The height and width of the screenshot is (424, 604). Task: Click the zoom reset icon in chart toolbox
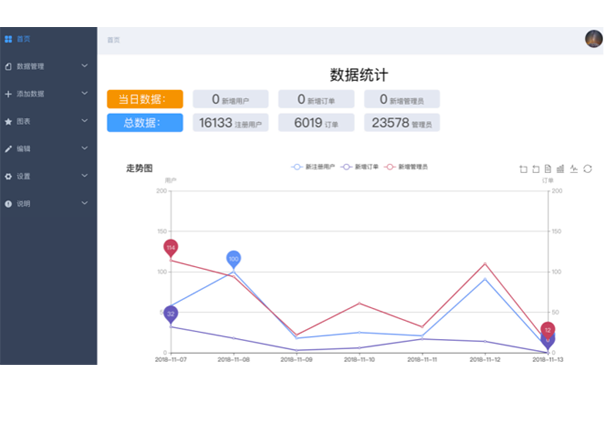click(536, 168)
